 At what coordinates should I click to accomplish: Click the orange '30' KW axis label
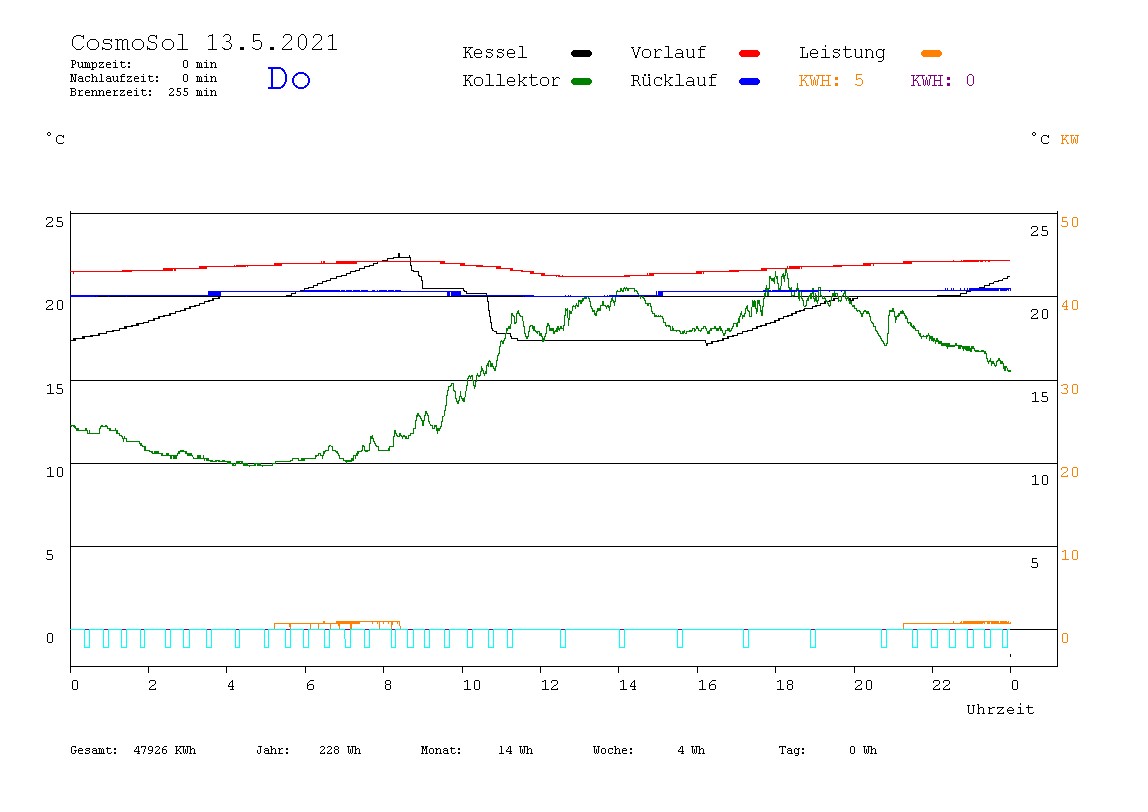pyautogui.click(x=1070, y=389)
